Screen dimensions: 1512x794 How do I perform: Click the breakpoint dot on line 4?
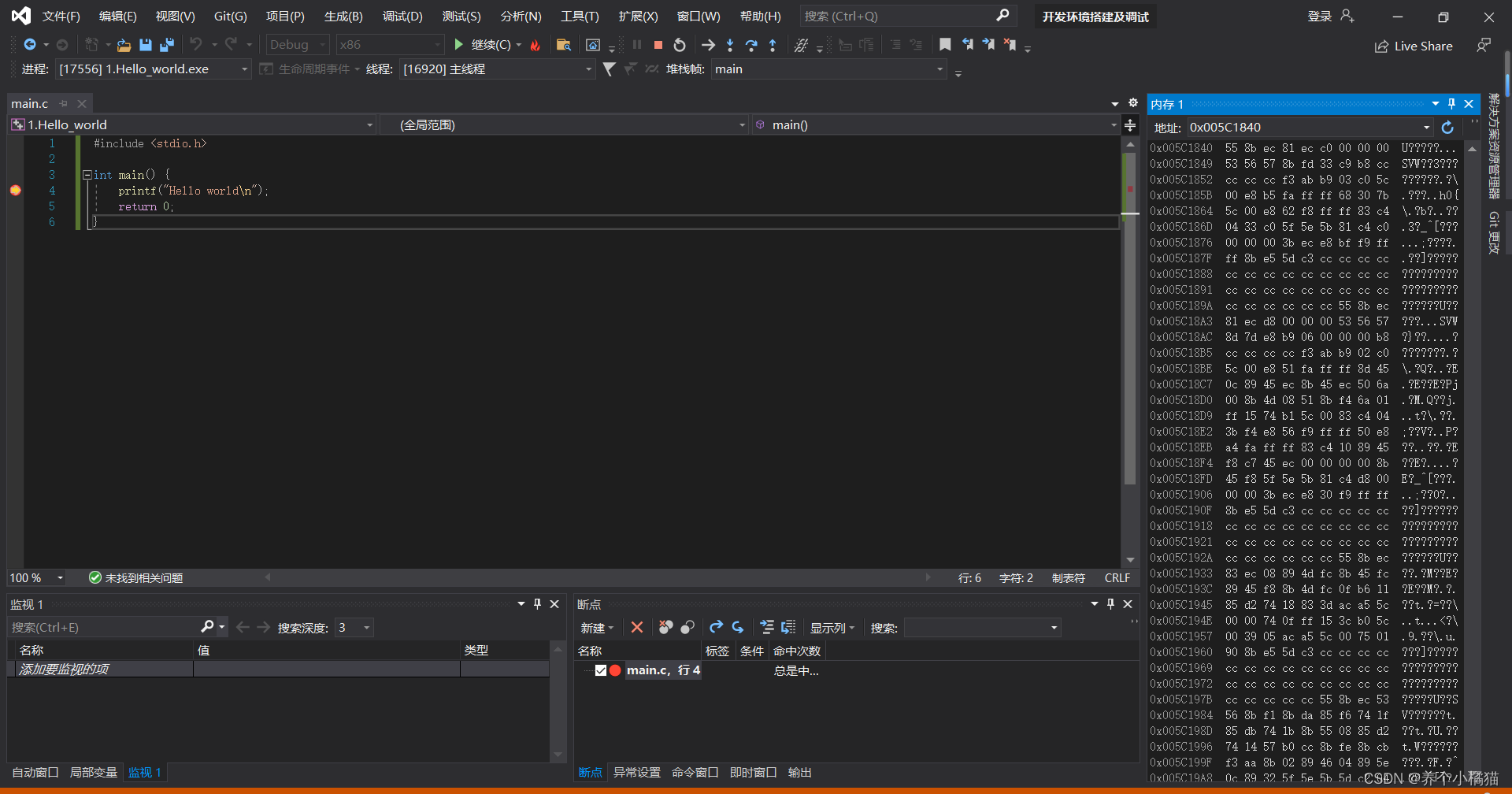[x=15, y=190]
